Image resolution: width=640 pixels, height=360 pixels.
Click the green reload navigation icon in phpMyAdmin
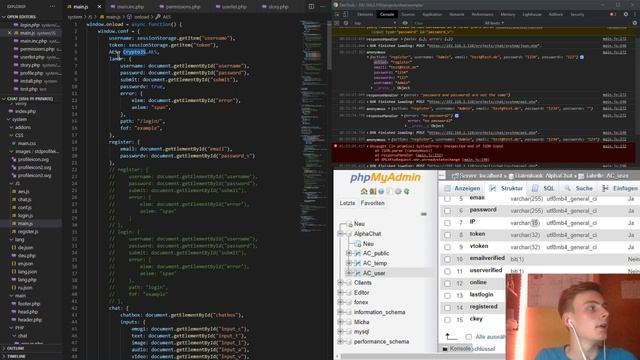point(407,191)
